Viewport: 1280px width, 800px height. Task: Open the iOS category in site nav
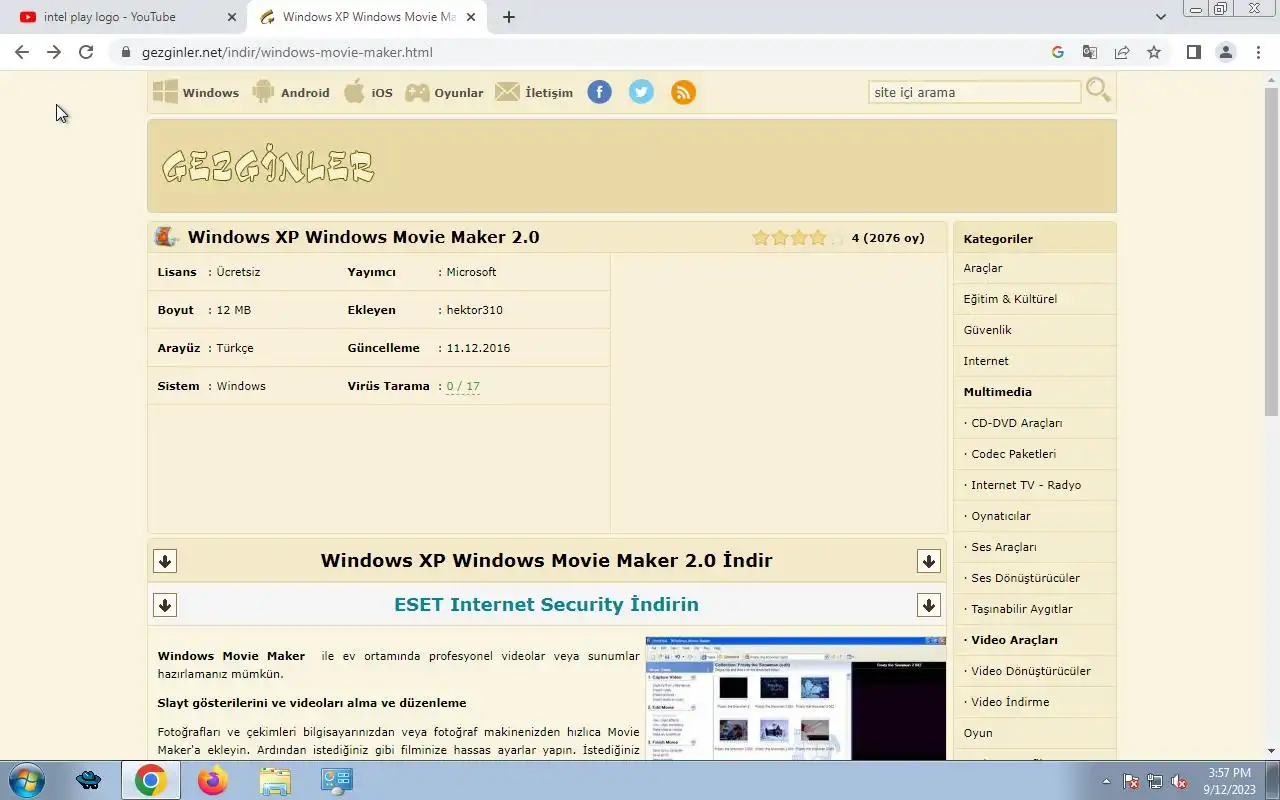tap(369, 92)
